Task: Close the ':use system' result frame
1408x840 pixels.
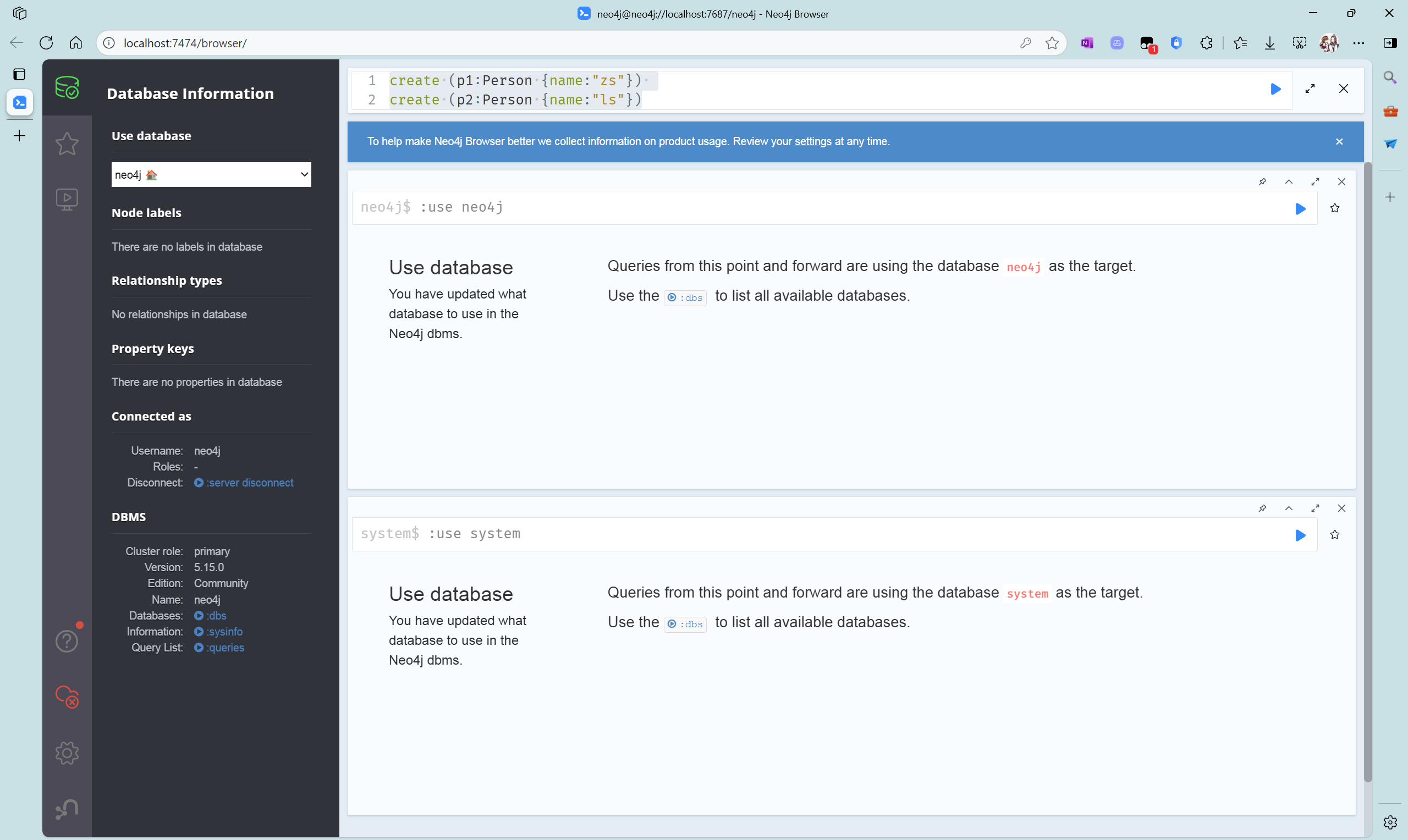Action: click(1342, 509)
